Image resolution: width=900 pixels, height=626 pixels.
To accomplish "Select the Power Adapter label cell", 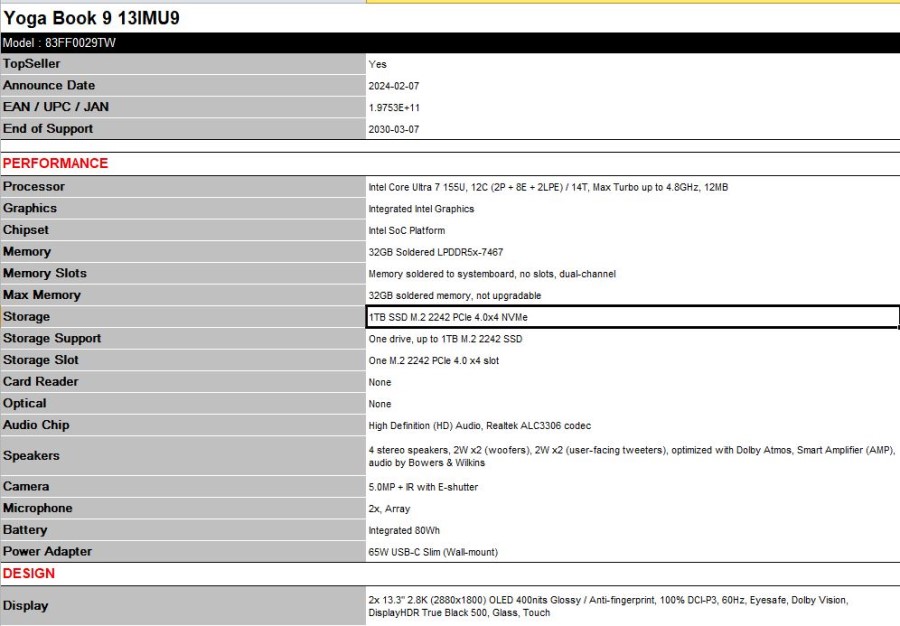I will 183,551.
